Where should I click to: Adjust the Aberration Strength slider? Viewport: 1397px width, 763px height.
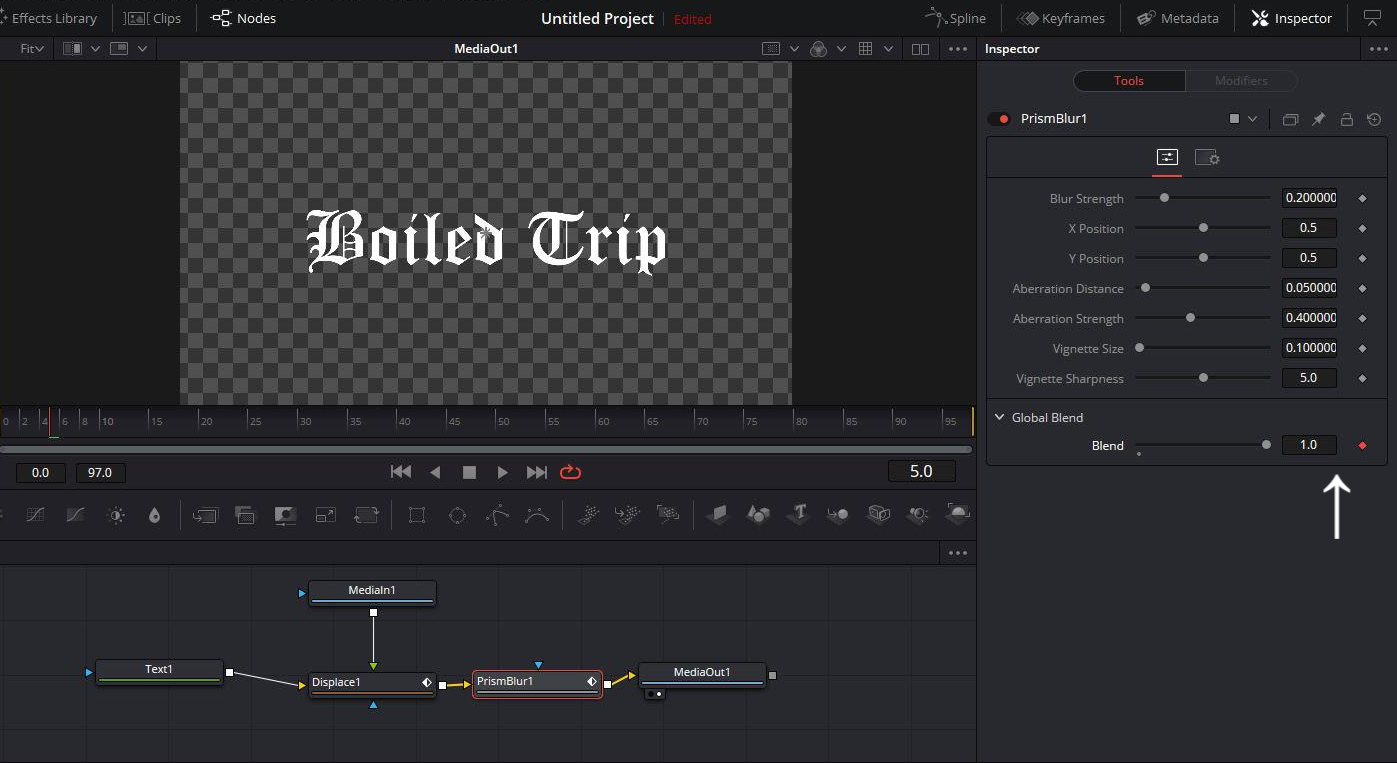[x=1203, y=318]
